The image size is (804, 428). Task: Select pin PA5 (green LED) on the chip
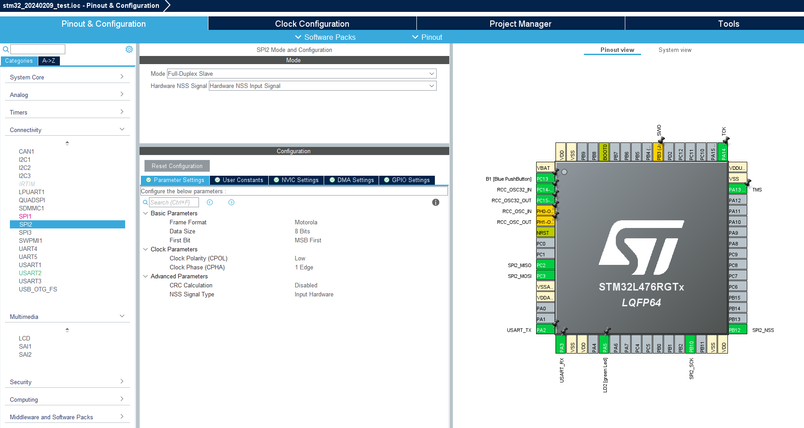pos(604,344)
